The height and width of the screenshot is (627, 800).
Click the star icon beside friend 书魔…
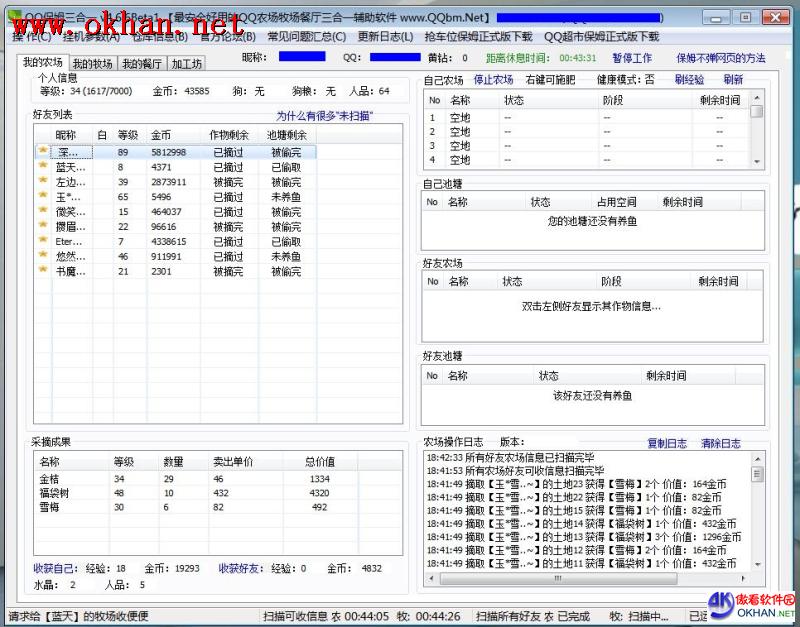pyautogui.click(x=43, y=269)
